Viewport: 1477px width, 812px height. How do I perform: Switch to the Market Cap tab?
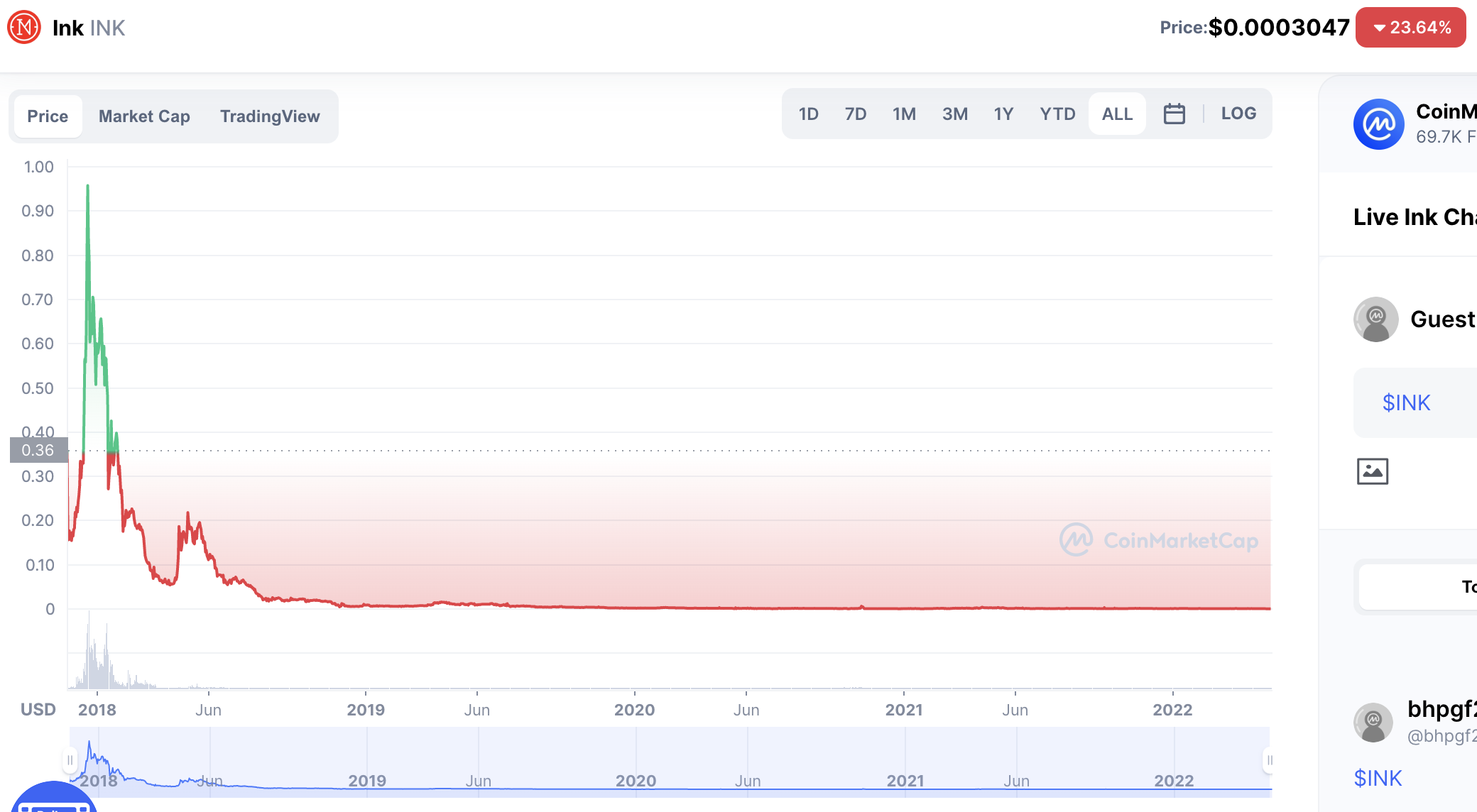coord(144,116)
